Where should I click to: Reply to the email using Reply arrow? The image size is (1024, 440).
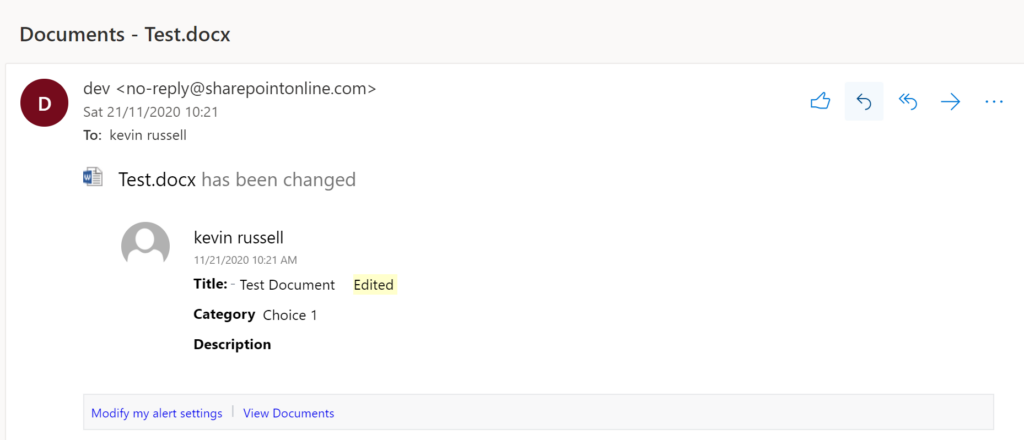click(x=864, y=102)
